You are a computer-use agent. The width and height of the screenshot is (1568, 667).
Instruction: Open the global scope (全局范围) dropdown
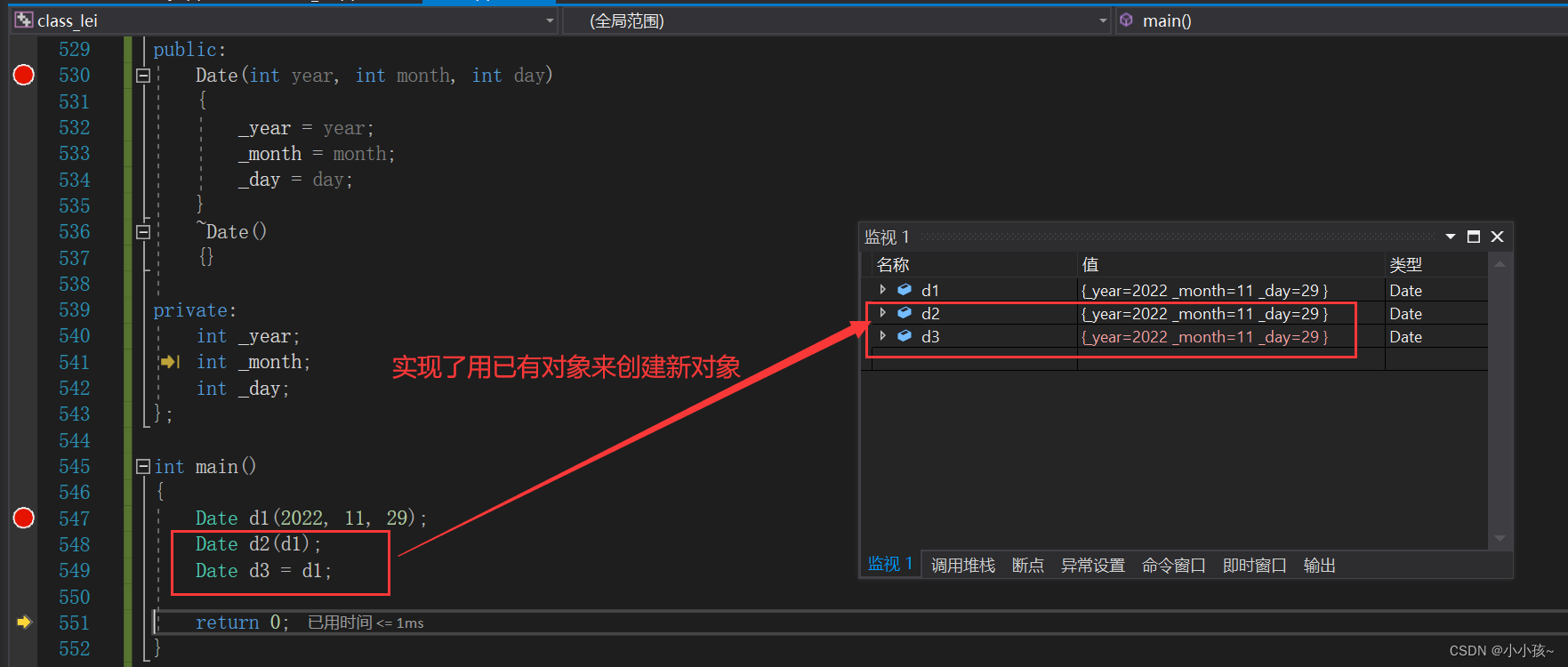coord(1103,20)
